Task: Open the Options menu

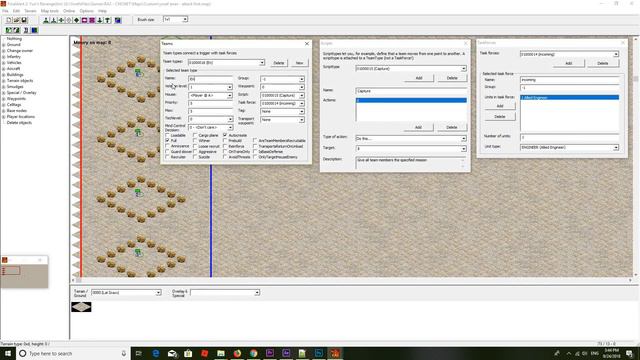Action: coord(86,11)
